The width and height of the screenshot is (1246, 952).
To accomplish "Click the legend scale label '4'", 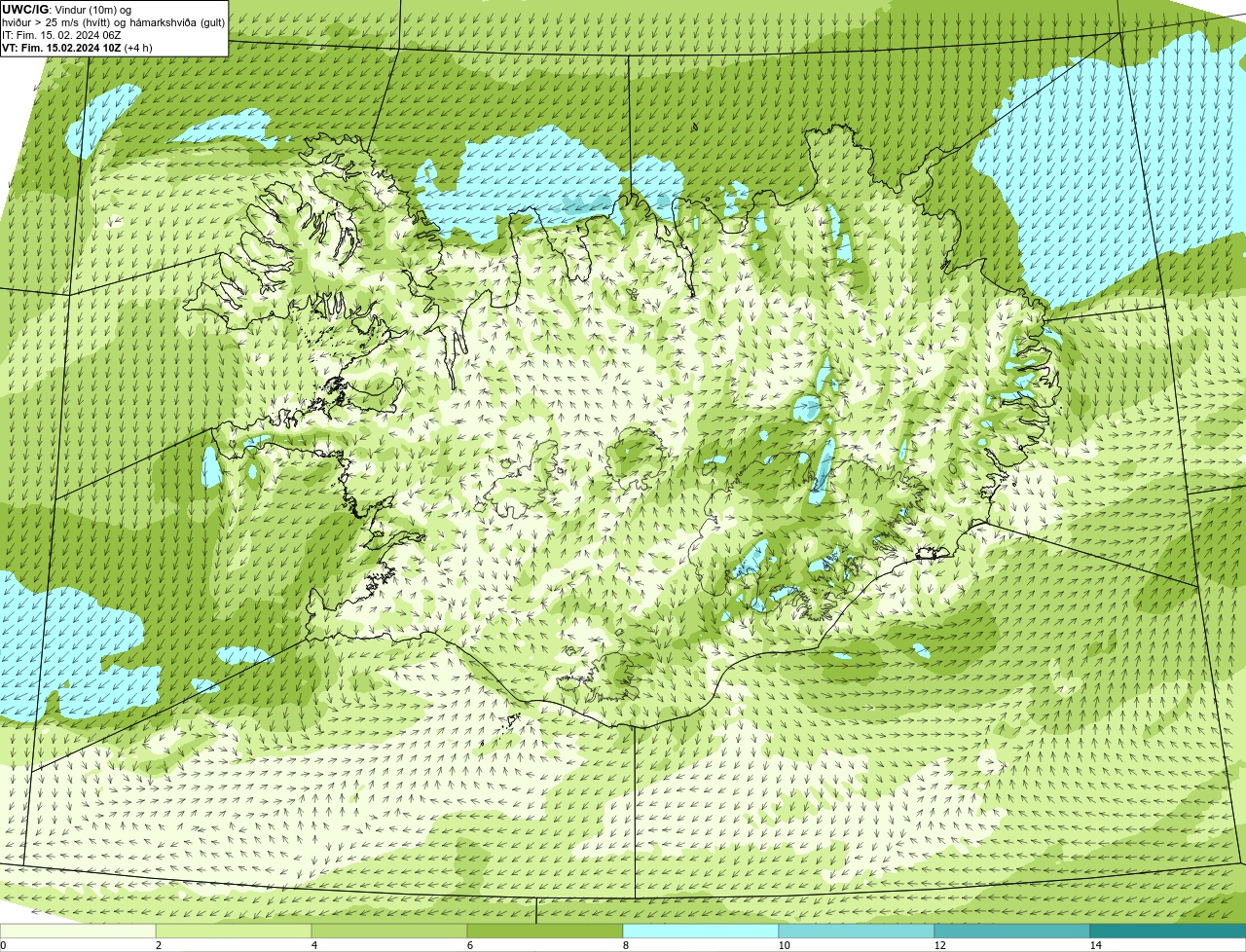I will (313, 945).
